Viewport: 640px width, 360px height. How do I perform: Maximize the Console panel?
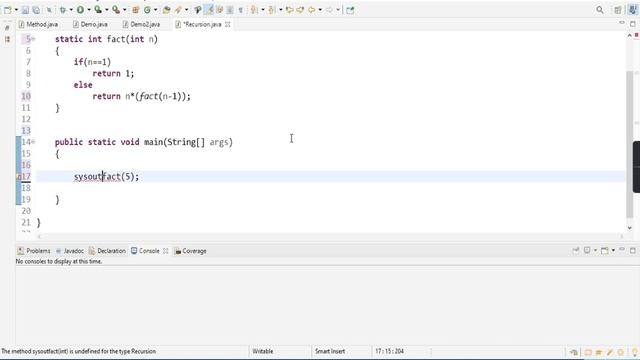[x=633, y=250]
